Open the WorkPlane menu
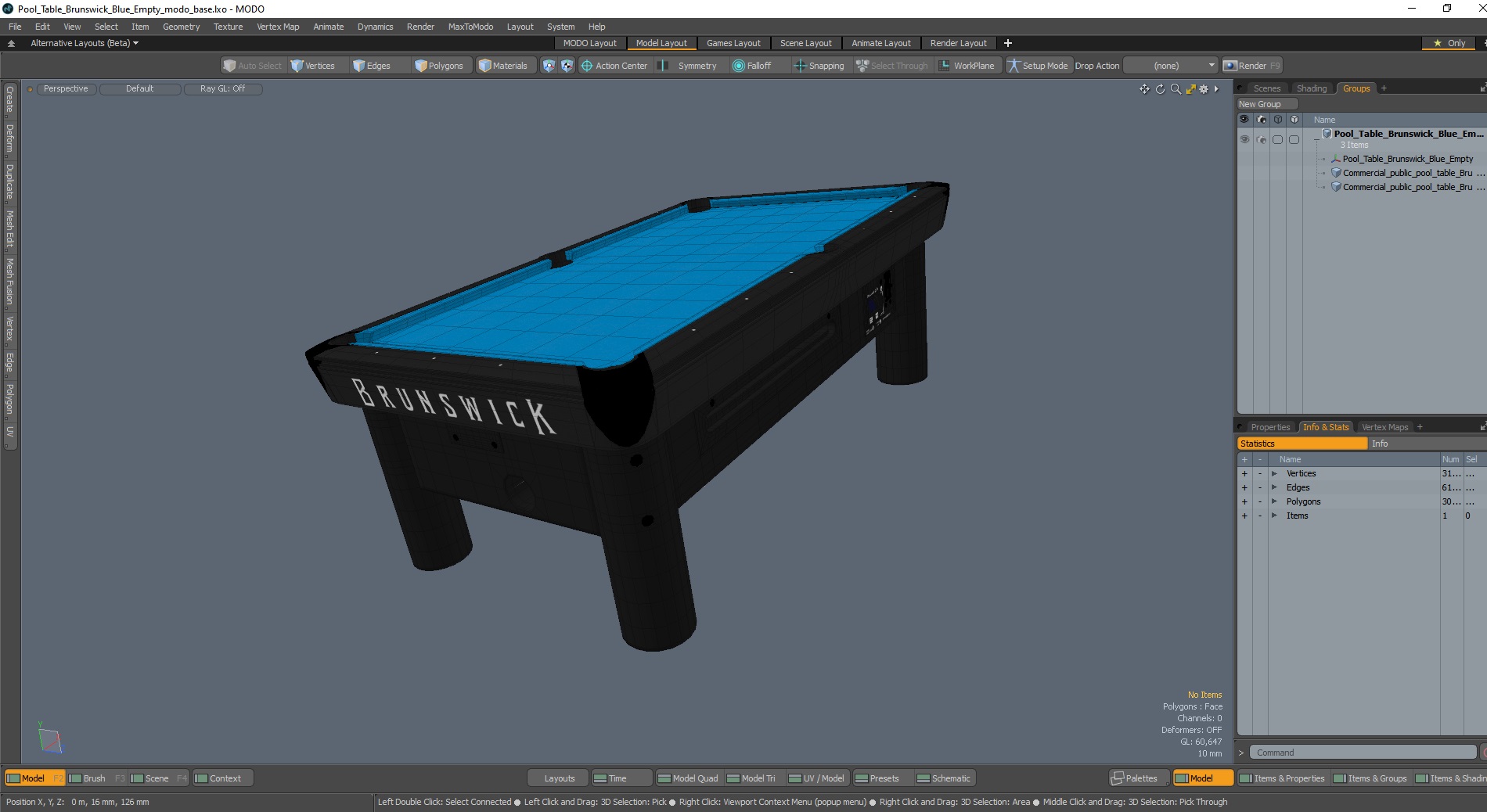This screenshot has width=1487, height=812. coord(967,66)
